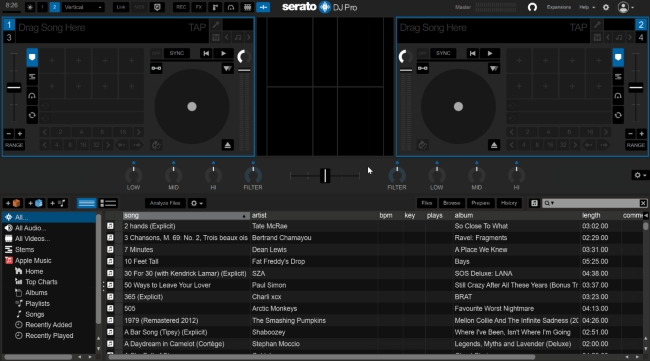
Task: Open mixer settings gear dropdown
Action: [640, 175]
